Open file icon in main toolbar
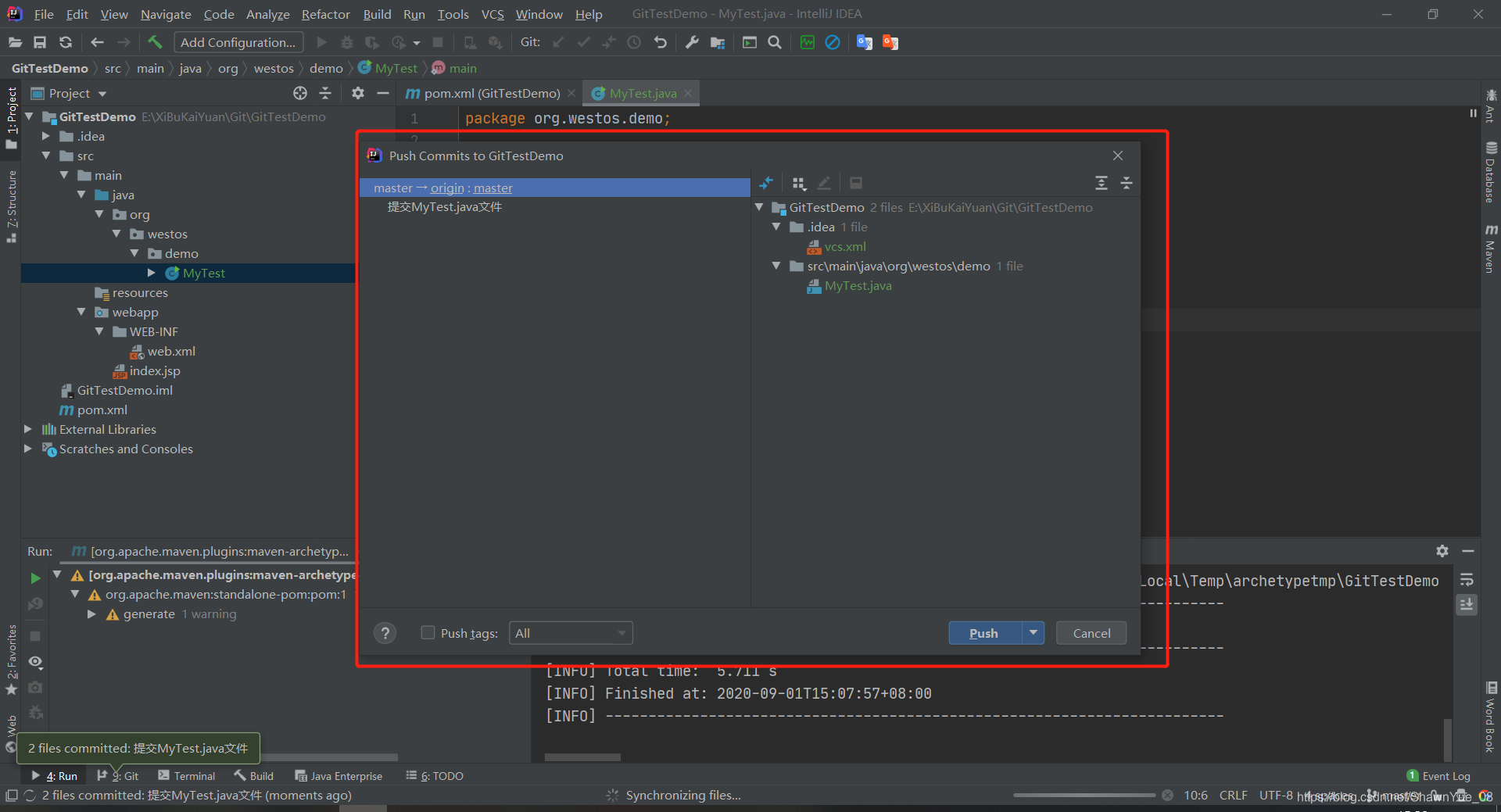The width and height of the screenshot is (1501, 812). point(15,42)
